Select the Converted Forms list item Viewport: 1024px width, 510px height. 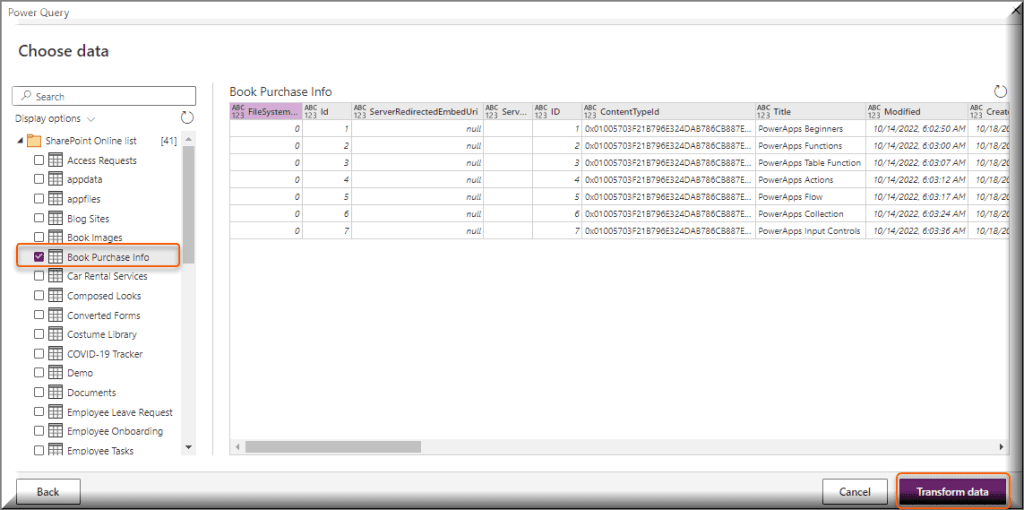103,315
